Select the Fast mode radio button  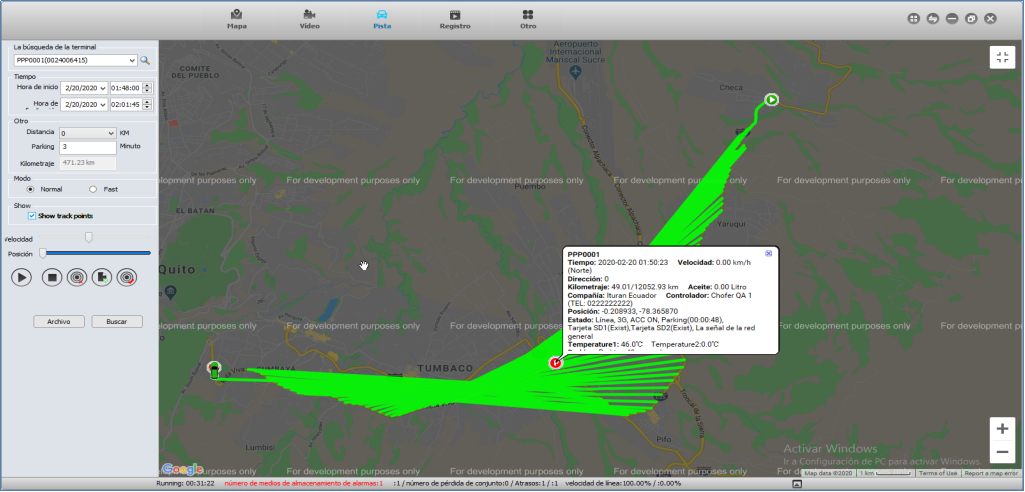(x=93, y=189)
